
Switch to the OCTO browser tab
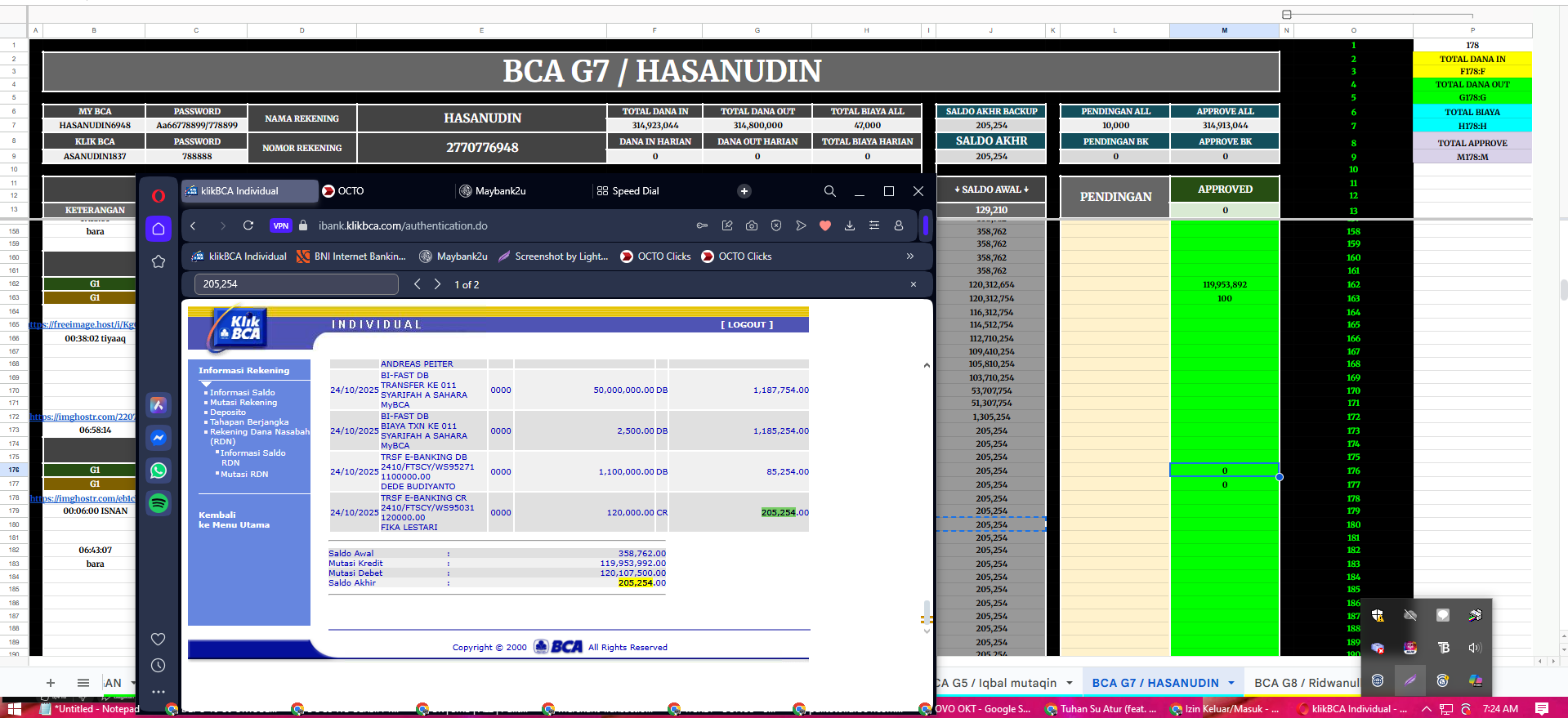point(386,191)
